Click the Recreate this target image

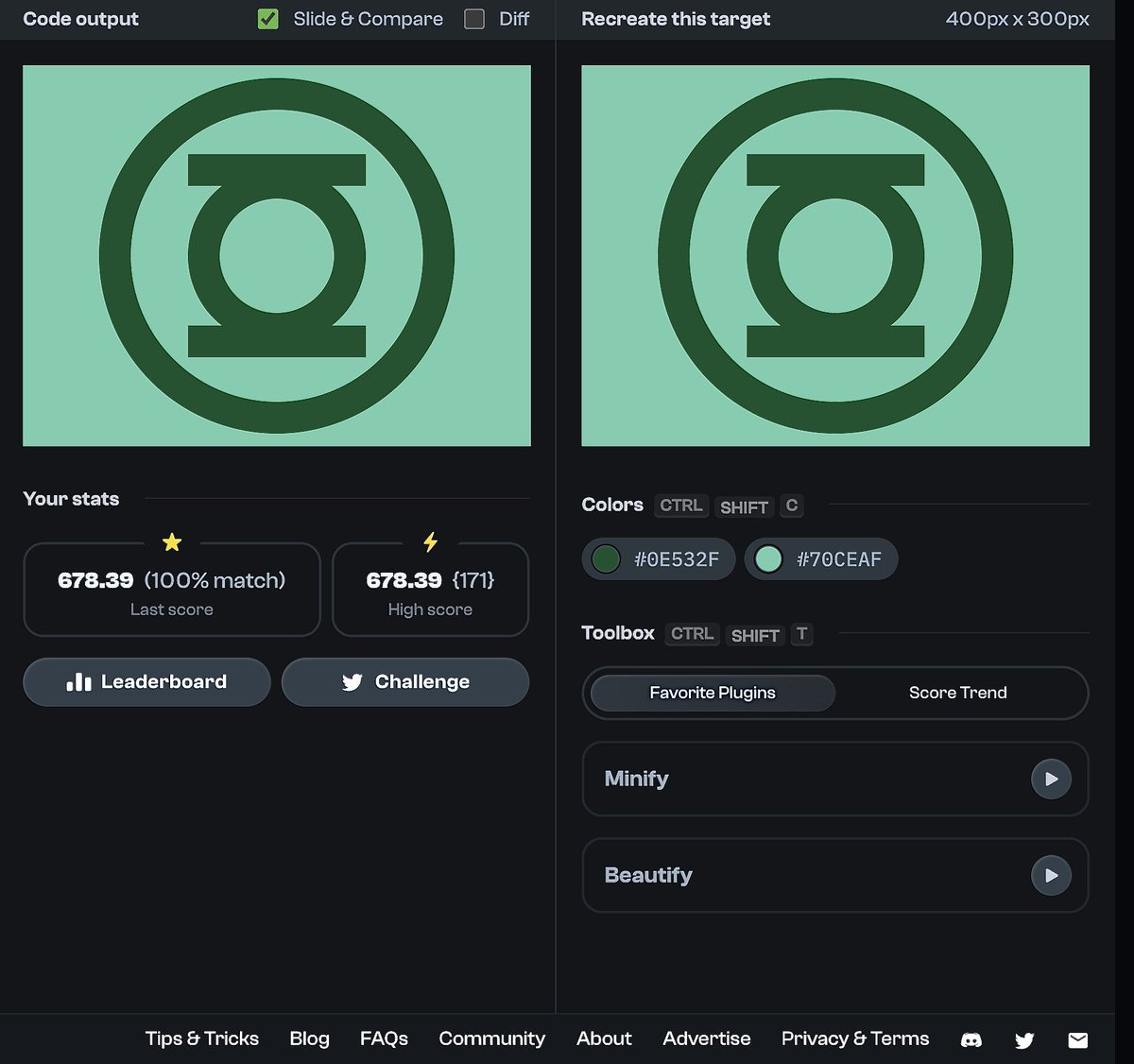[x=835, y=256]
